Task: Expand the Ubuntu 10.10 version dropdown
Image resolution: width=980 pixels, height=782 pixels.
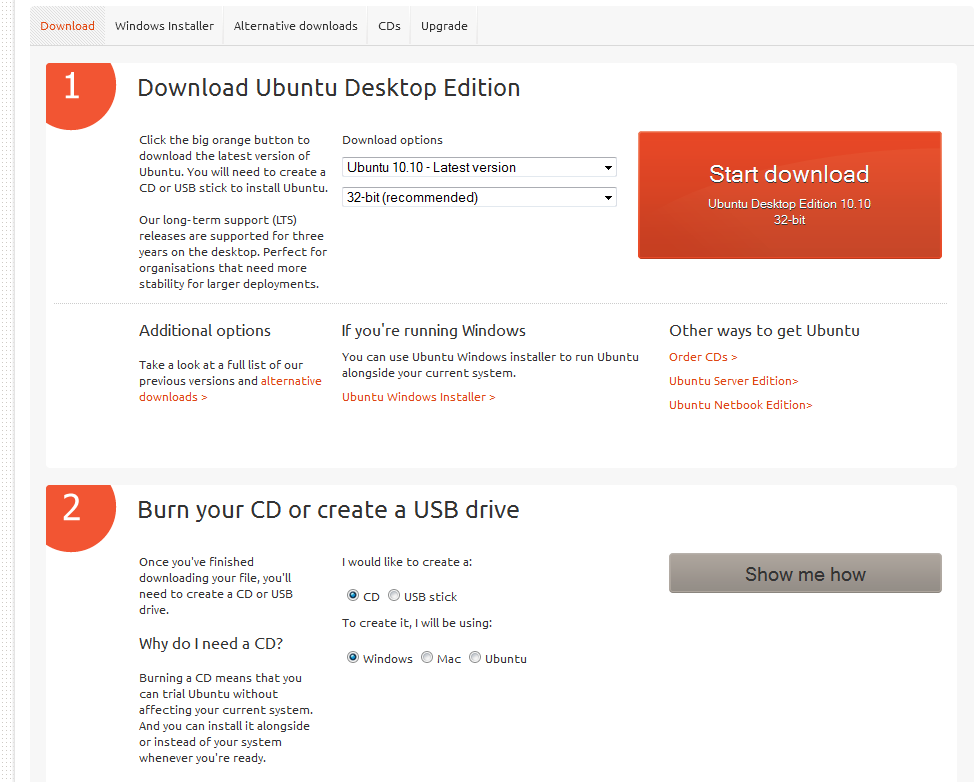Action: pos(479,168)
